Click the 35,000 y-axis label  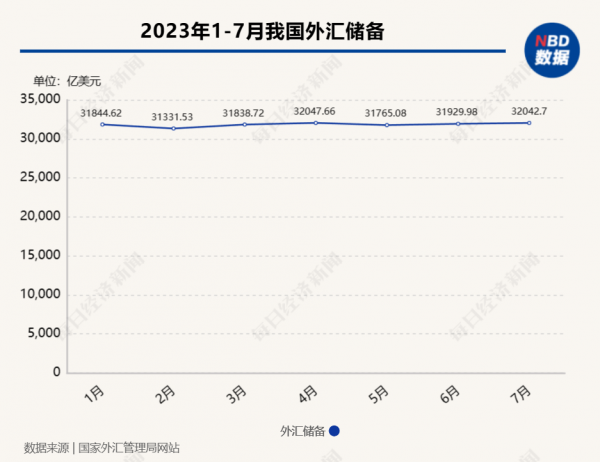(x=41, y=99)
